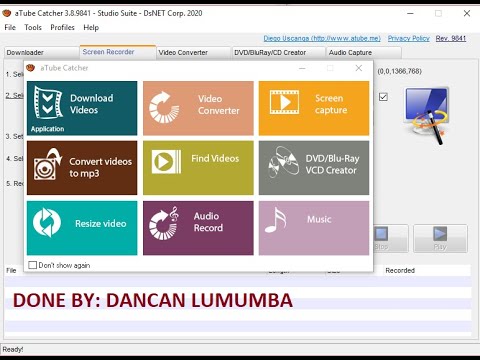This screenshot has height=360, width=480.
Task: Click the Resize video arrows icon
Action: click(47, 222)
